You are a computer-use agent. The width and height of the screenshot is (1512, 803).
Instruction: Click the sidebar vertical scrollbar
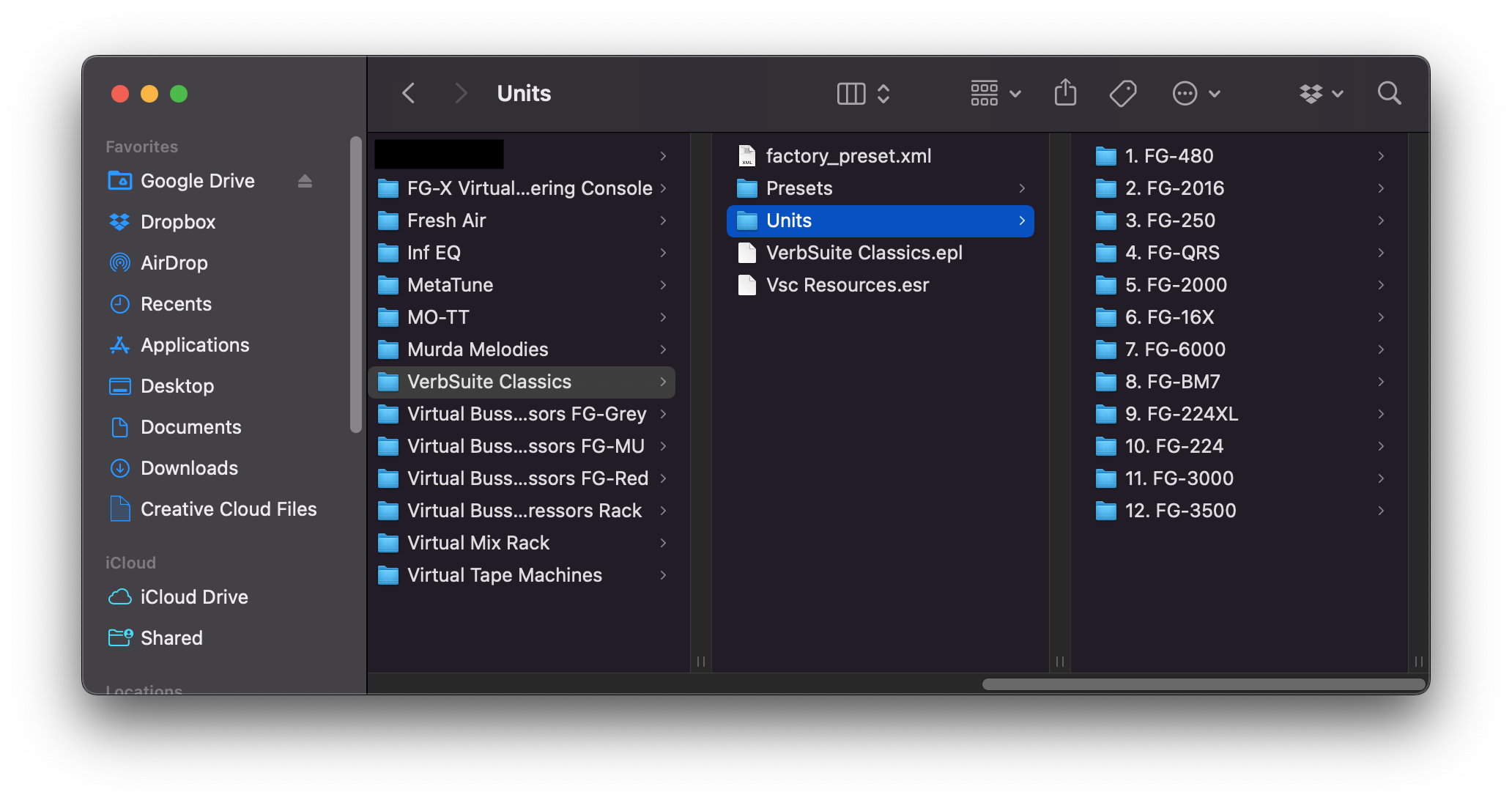click(356, 285)
